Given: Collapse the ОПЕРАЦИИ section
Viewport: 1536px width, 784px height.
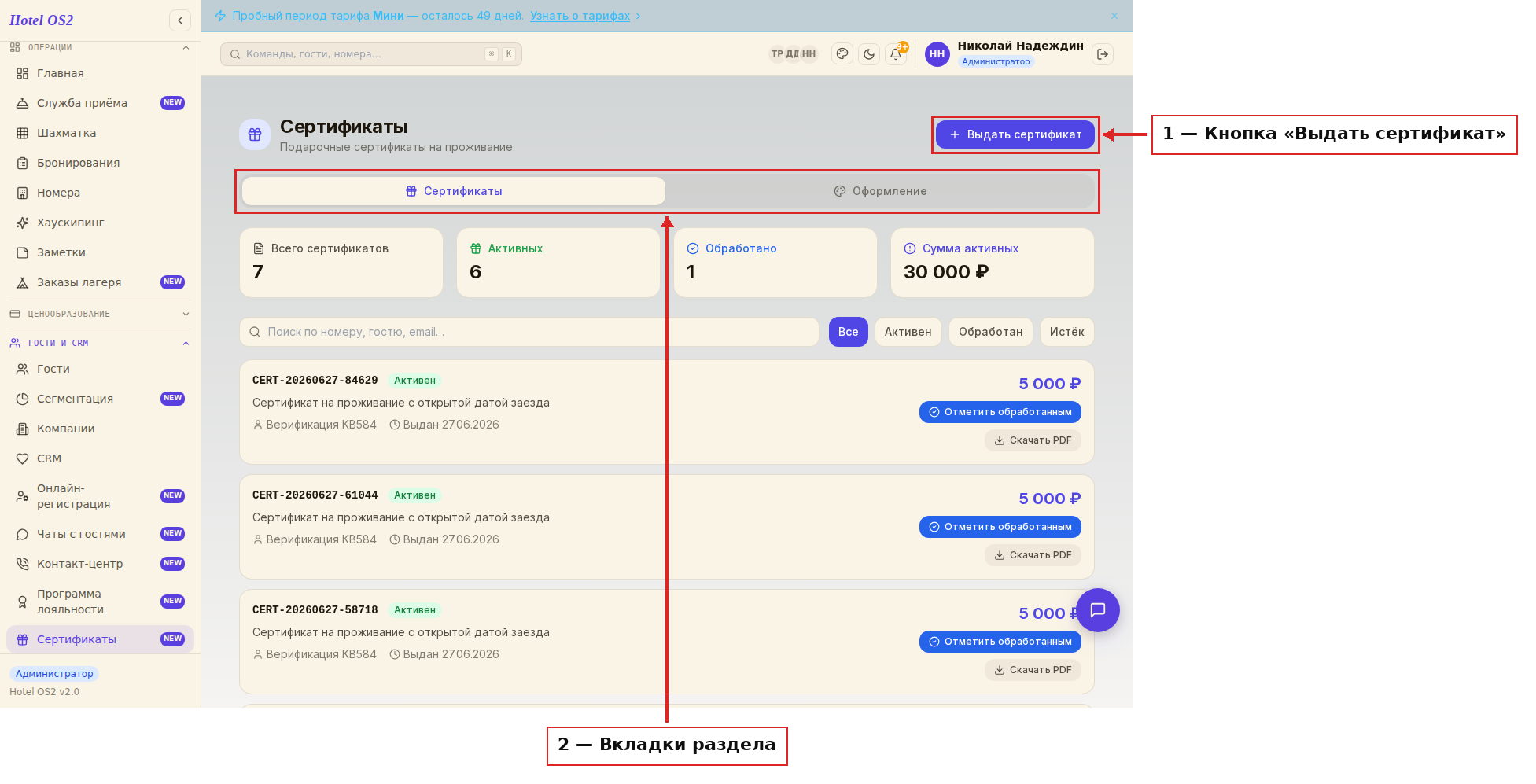Looking at the screenshot, I should [100, 47].
